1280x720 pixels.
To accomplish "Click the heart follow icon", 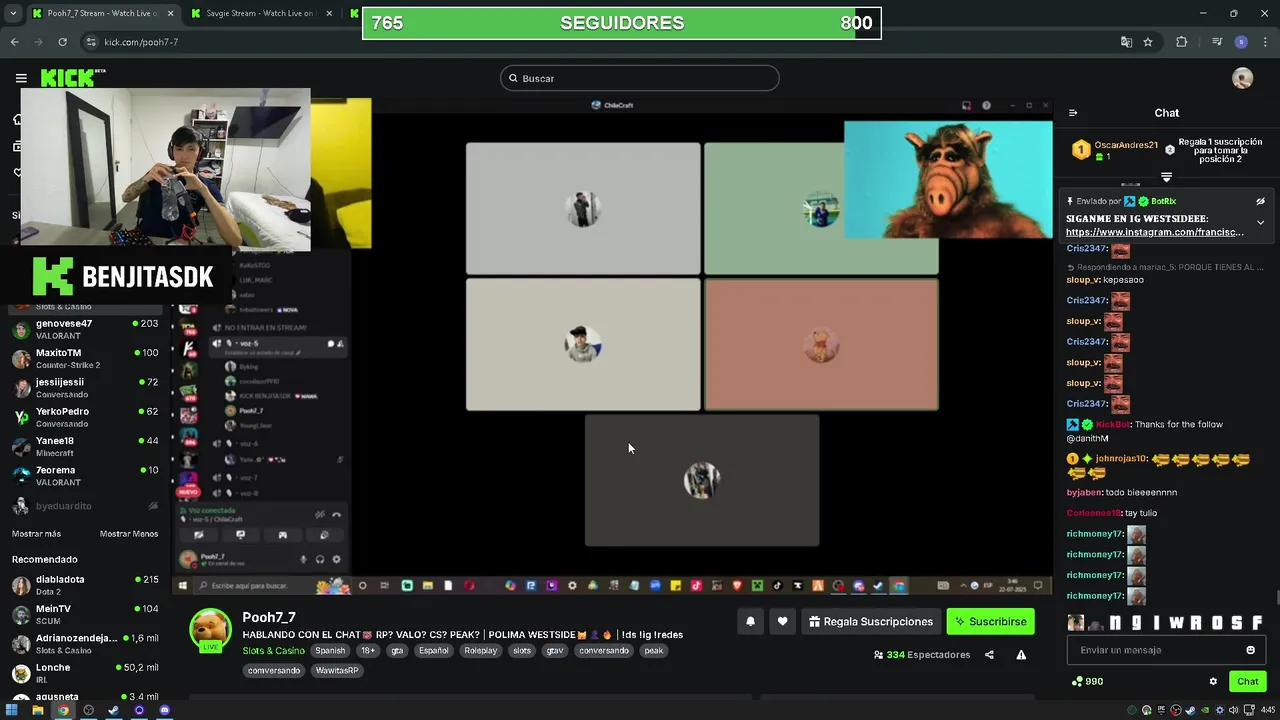I will click(782, 621).
